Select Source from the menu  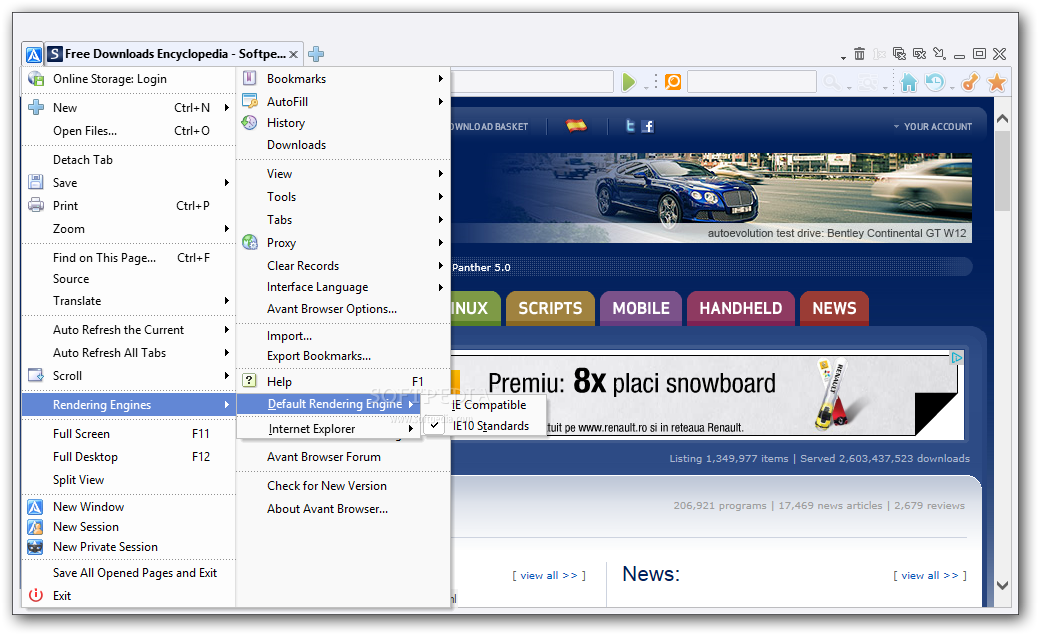pos(129,279)
